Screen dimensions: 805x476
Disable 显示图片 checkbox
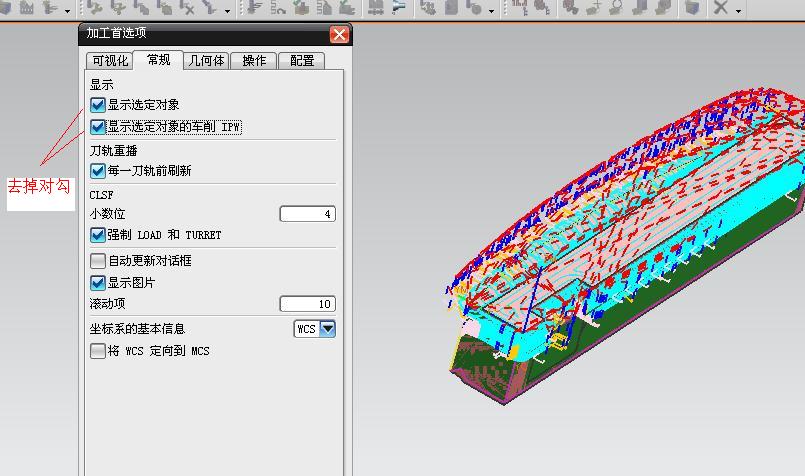(98, 283)
